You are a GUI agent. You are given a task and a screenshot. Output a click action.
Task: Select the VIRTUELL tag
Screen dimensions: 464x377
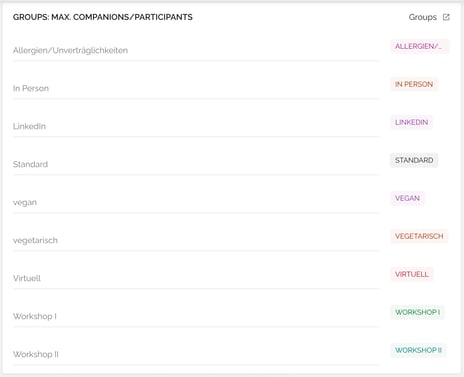(x=412, y=274)
